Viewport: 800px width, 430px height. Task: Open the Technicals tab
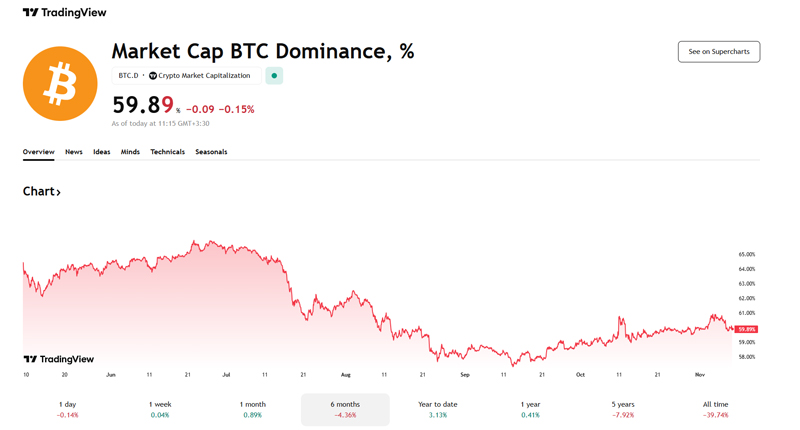[x=167, y=152]
